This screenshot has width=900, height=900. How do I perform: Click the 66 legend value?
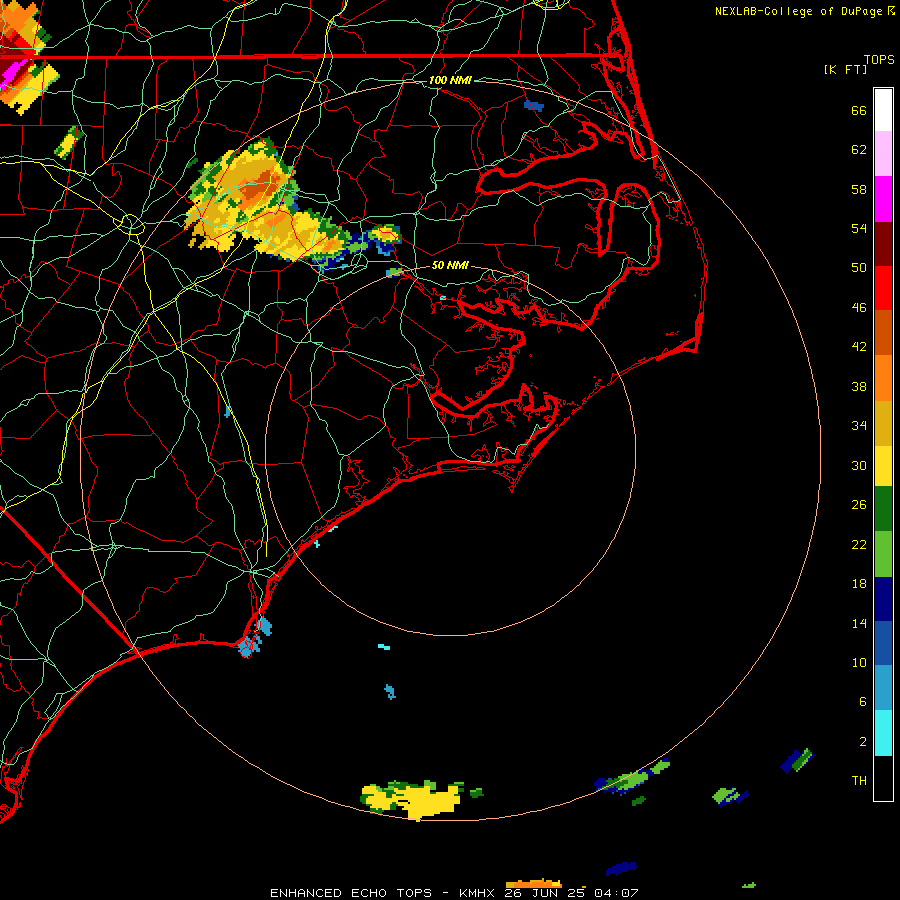859,110
